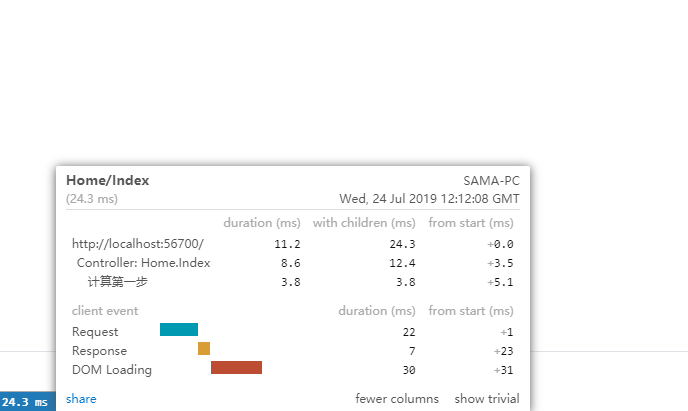
Task: Click the orange Response timing bar
Action: 204,349
